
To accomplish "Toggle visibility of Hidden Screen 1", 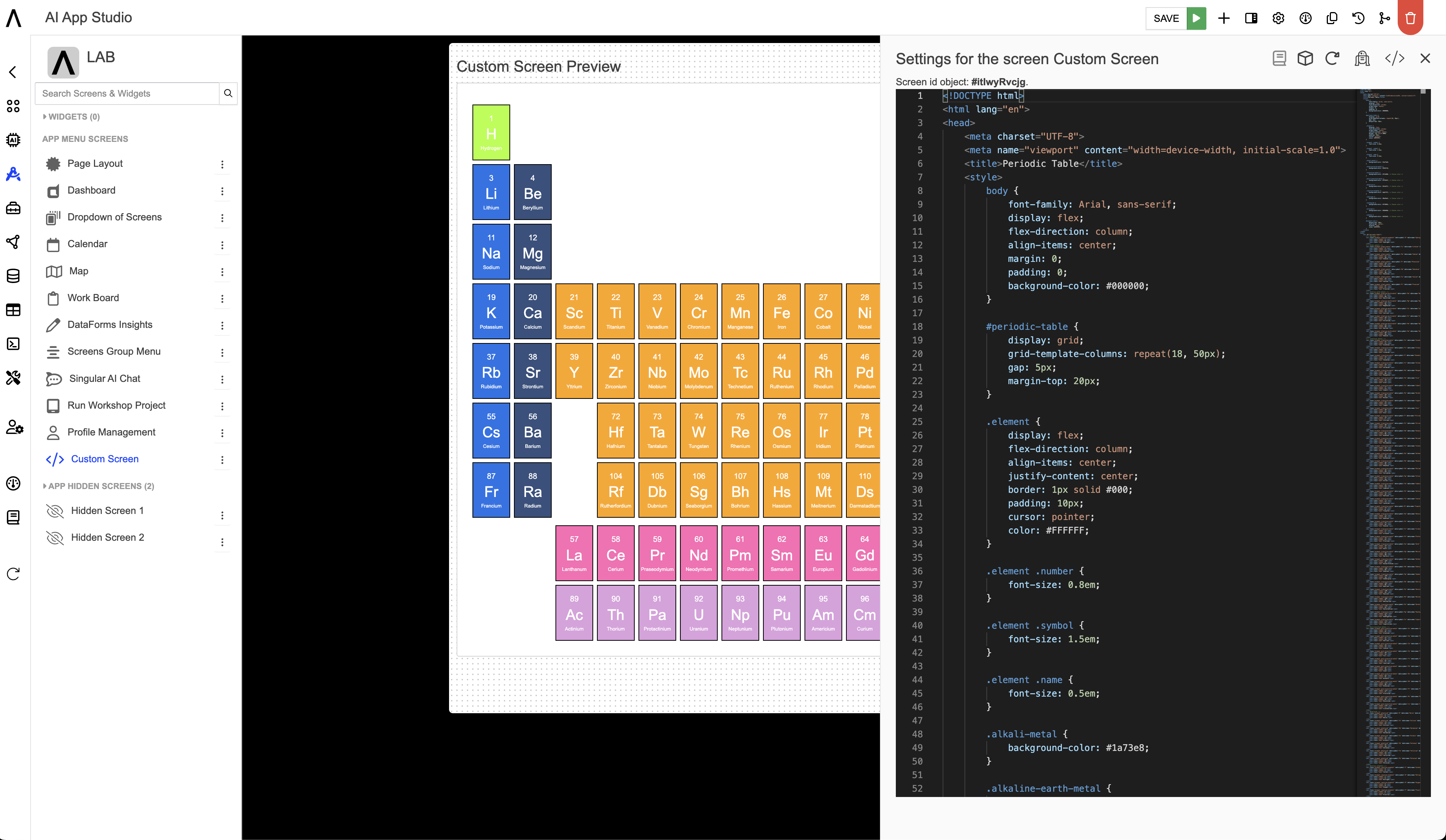I will coord(54,511).
